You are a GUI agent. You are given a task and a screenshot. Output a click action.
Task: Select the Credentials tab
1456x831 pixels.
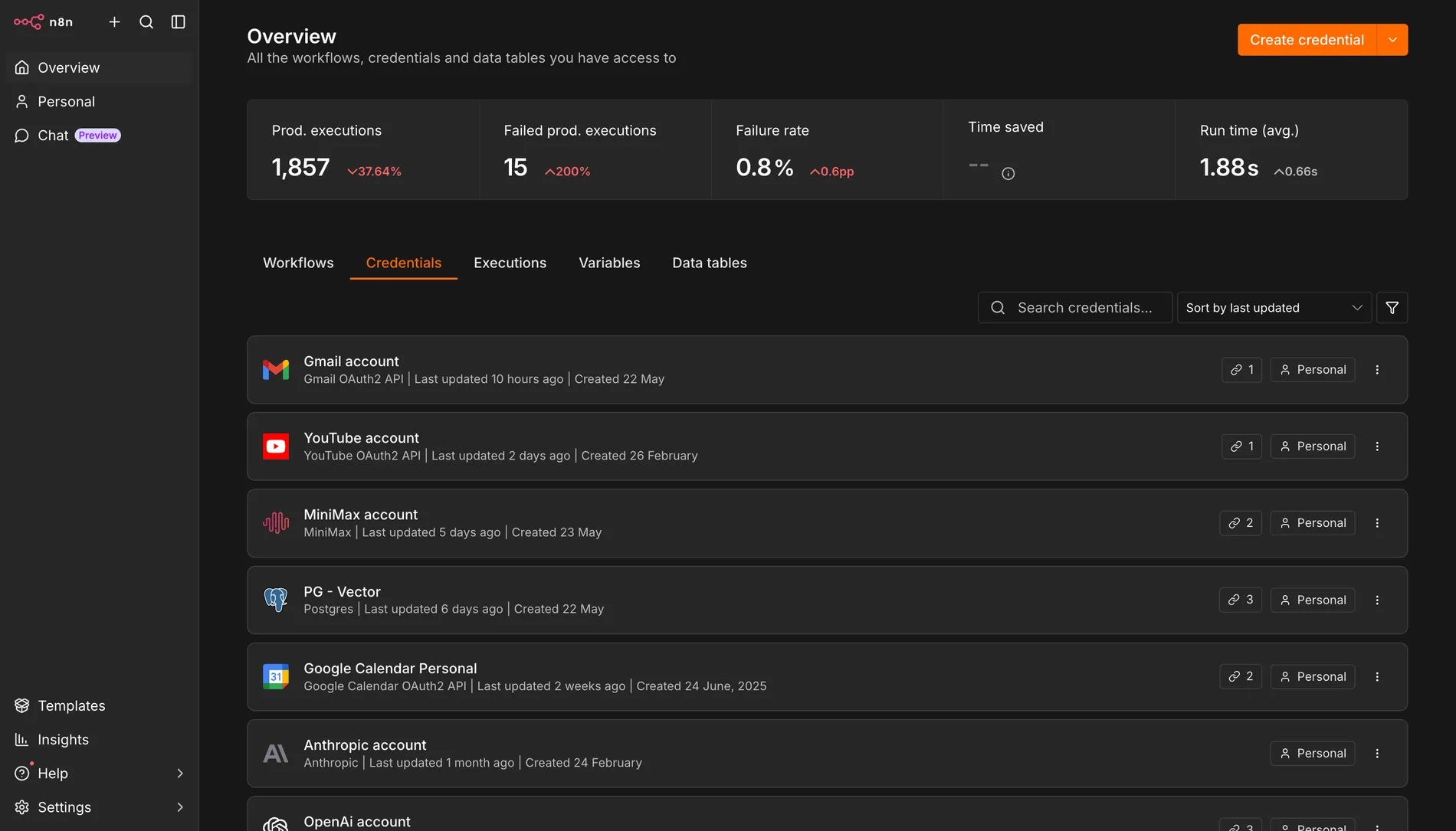[x=404, y=263]
